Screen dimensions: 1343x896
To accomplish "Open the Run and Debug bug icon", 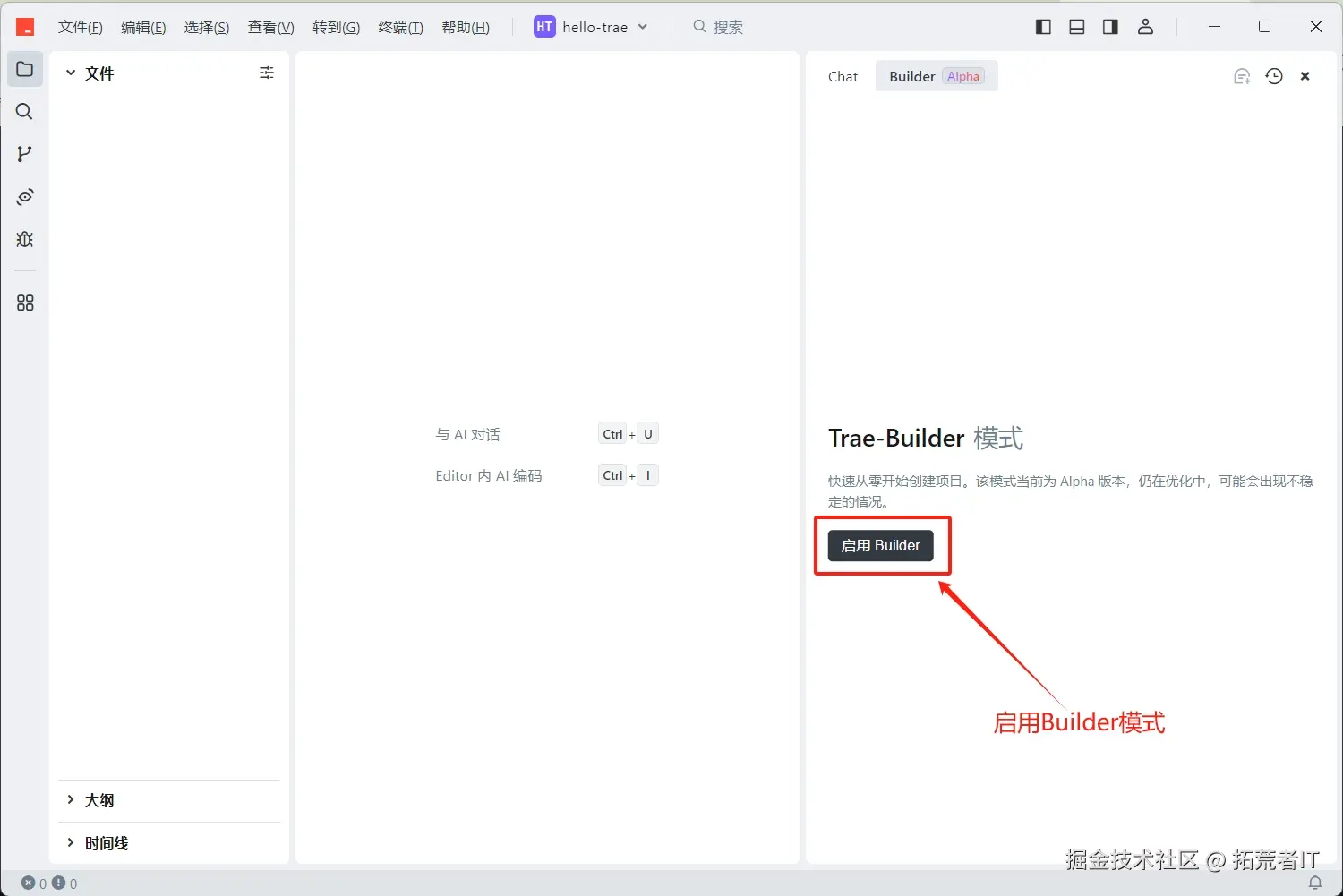I will [25, 239].
